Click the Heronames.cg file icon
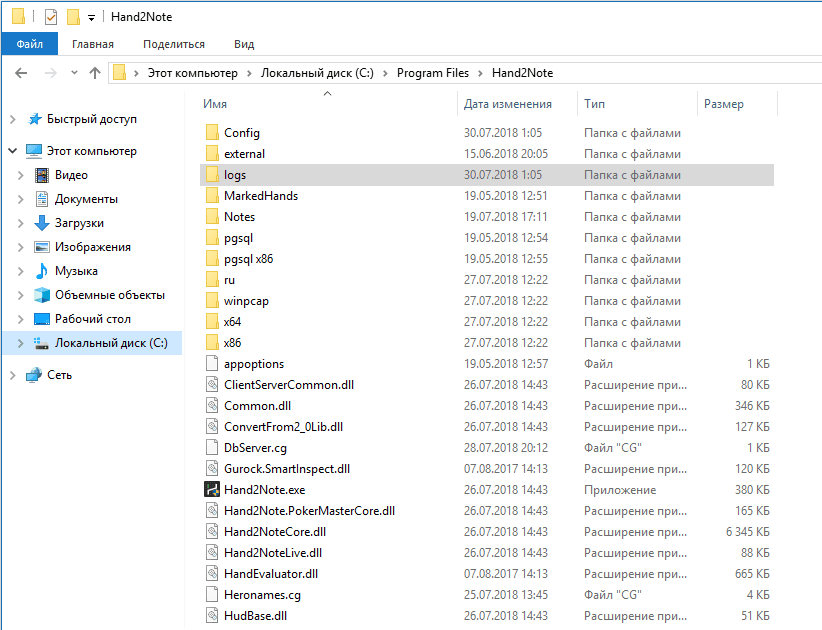The width and height of the screenshot is (822, 630). (212, 594)
